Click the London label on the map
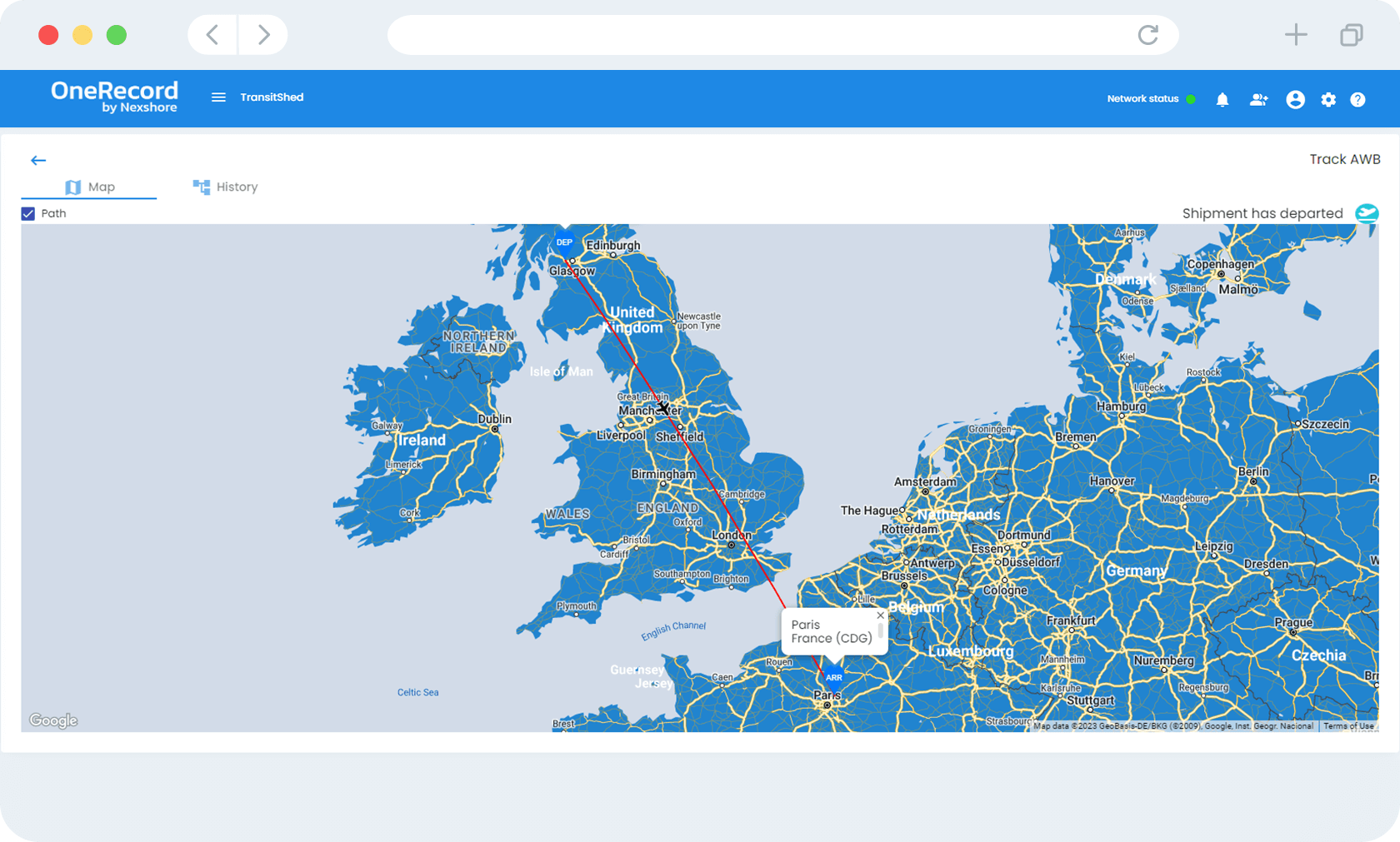The height and width of the screenshot is (842, 1400). 732,535
